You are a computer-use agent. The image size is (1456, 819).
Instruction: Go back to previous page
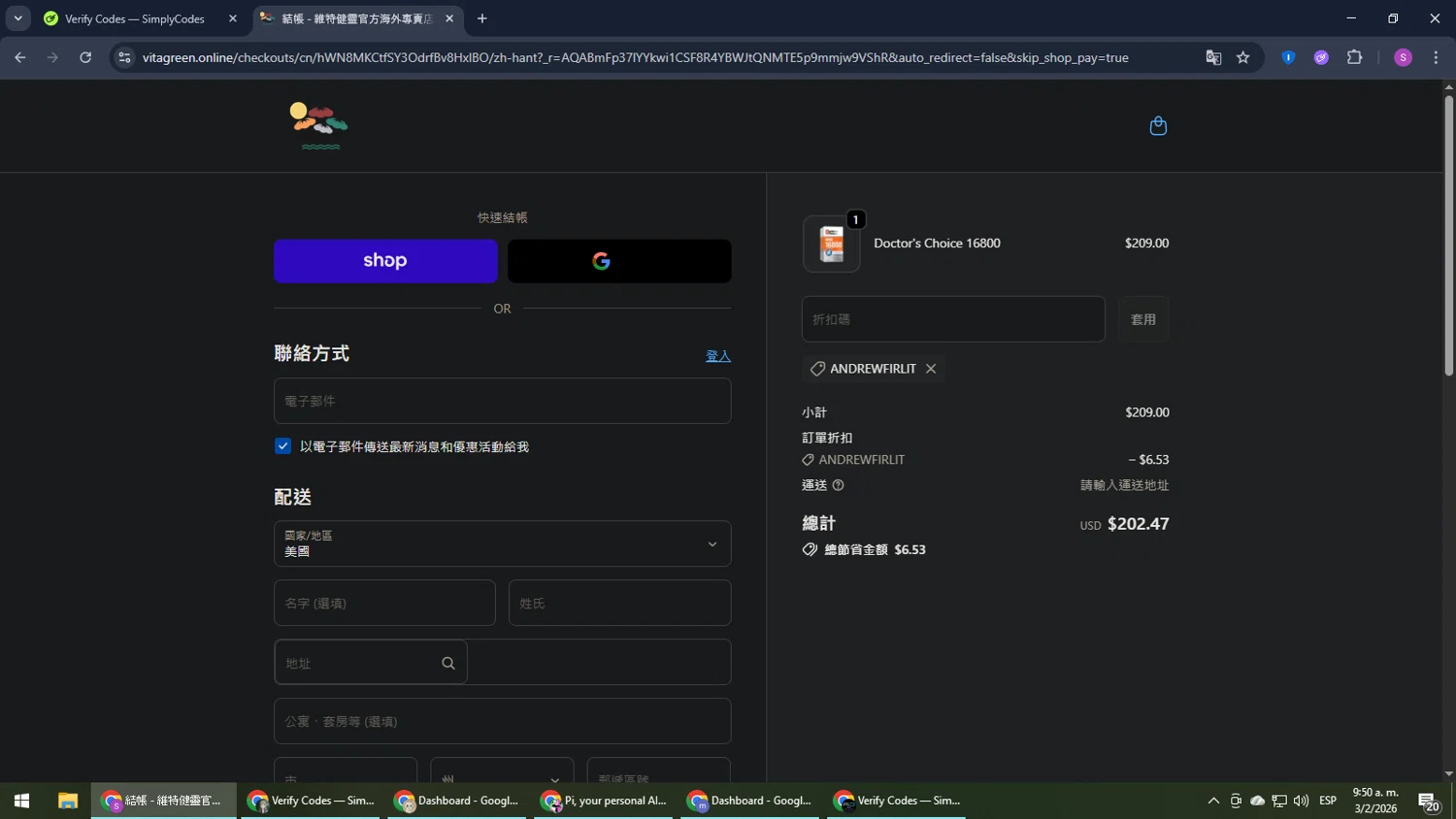(20, 57)
